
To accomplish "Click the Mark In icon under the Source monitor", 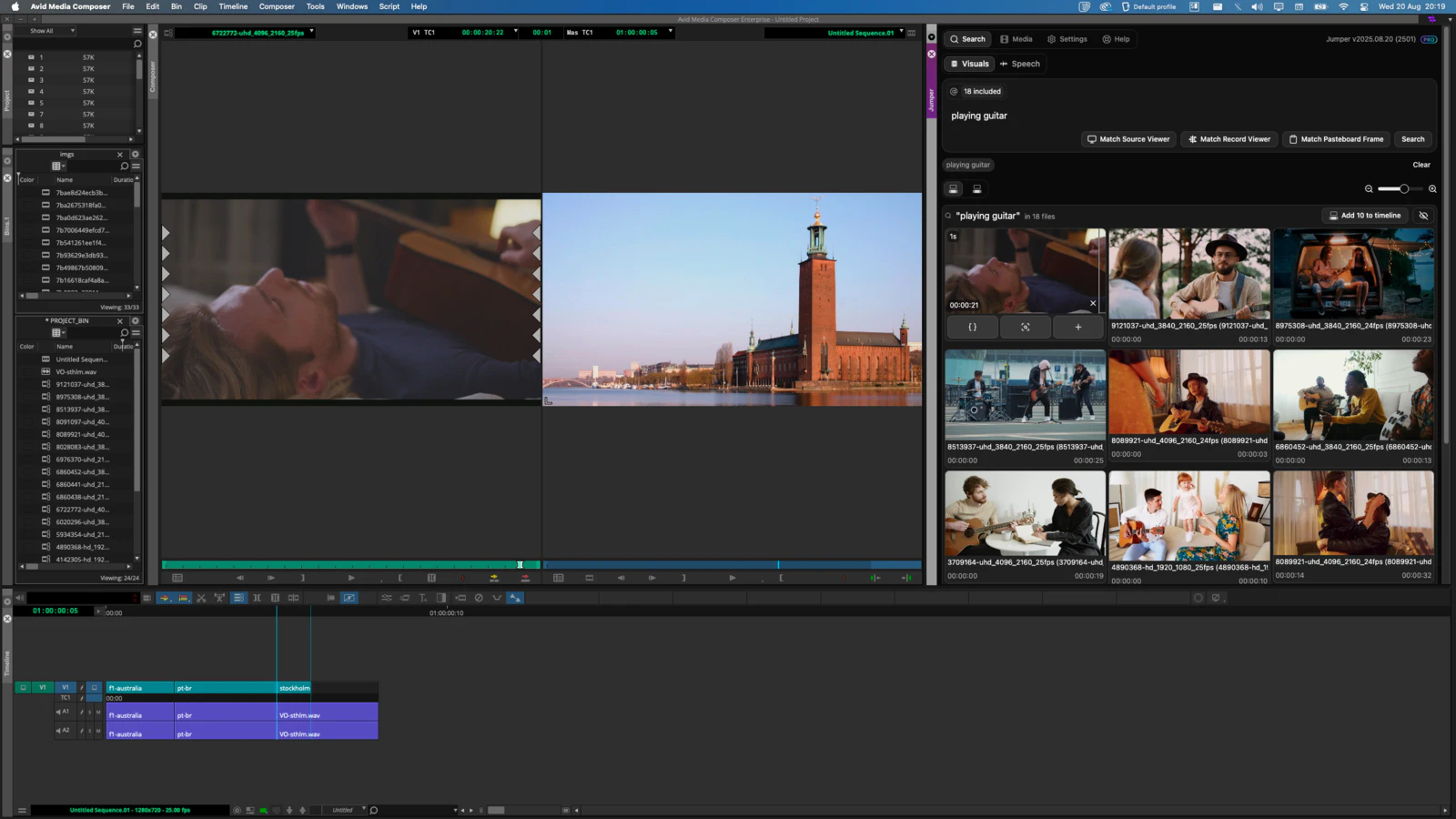I will pyautogui.click(x=400, y=578).
